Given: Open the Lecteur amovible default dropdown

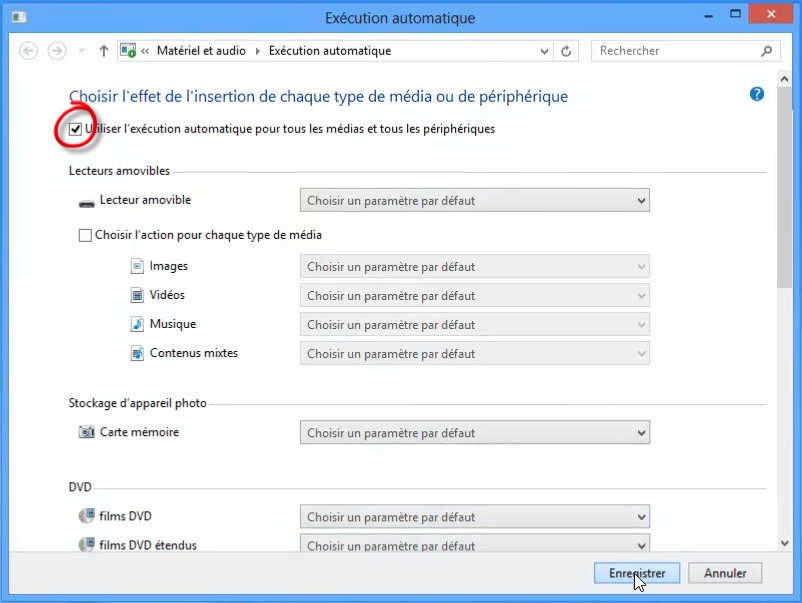Looking at the screenshot, I should (474, 201).
